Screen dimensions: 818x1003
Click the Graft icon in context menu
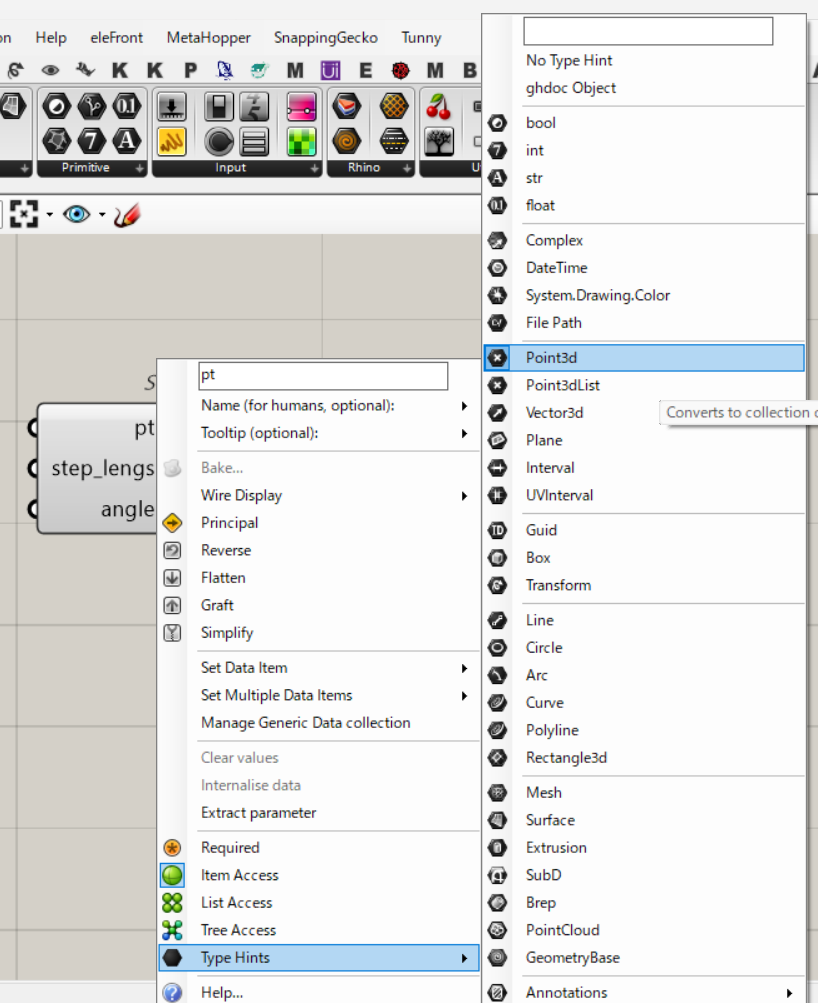[172, 605]
